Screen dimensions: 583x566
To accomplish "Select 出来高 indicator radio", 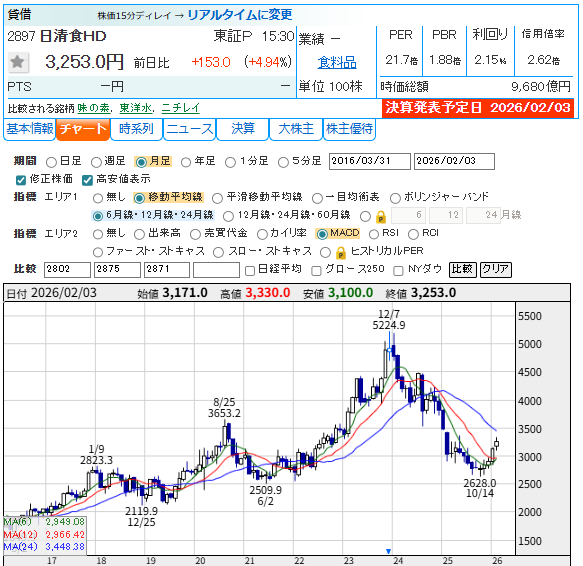I will [139, 234].
